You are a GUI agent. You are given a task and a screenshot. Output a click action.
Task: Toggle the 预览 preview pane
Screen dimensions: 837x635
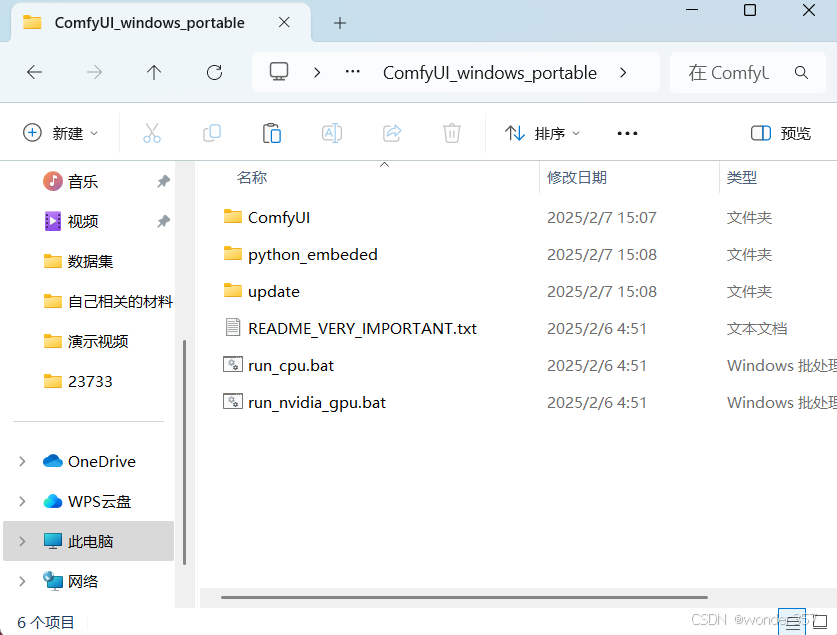780,133
